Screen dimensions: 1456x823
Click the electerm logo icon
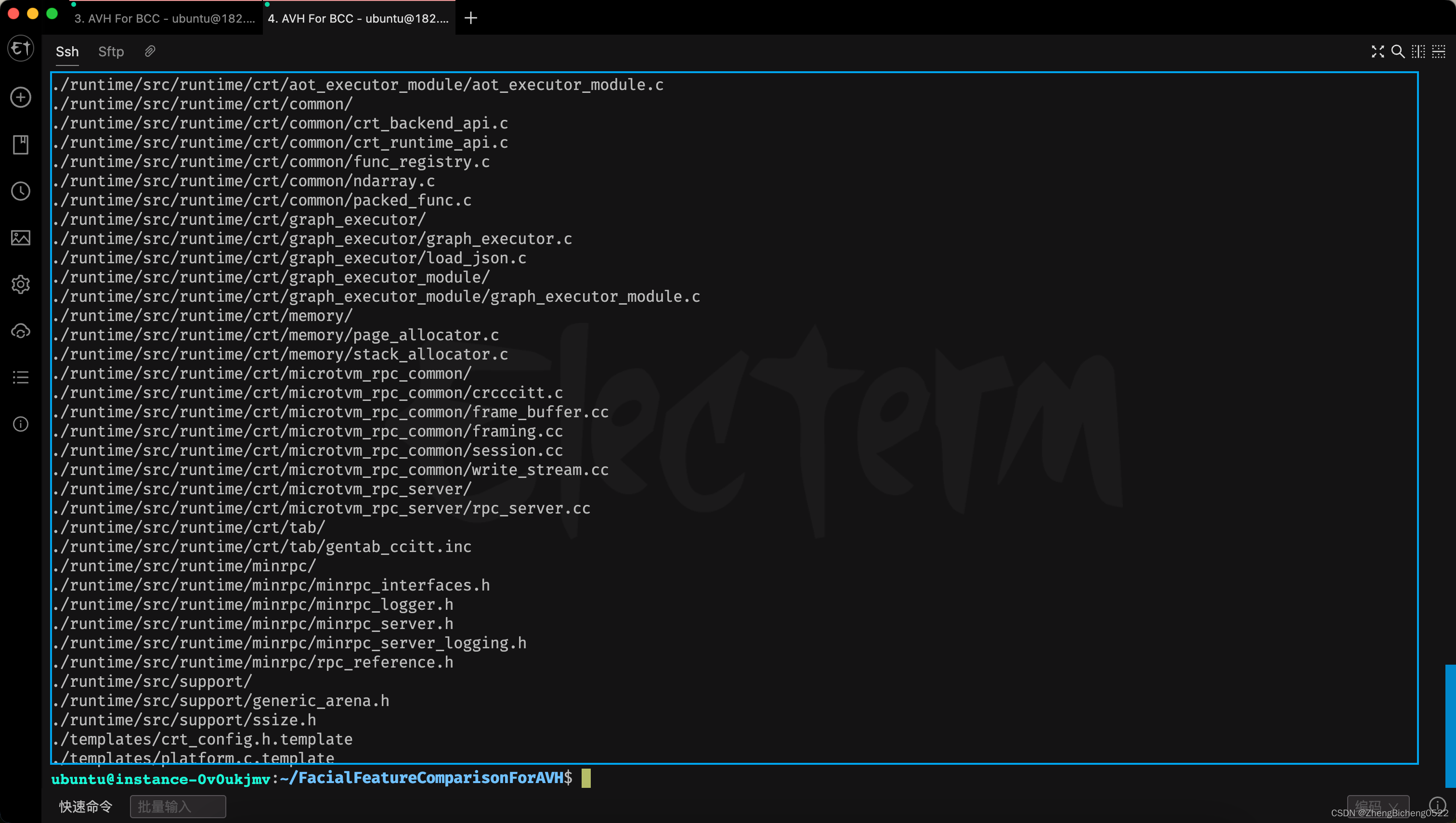coord(20,49)
